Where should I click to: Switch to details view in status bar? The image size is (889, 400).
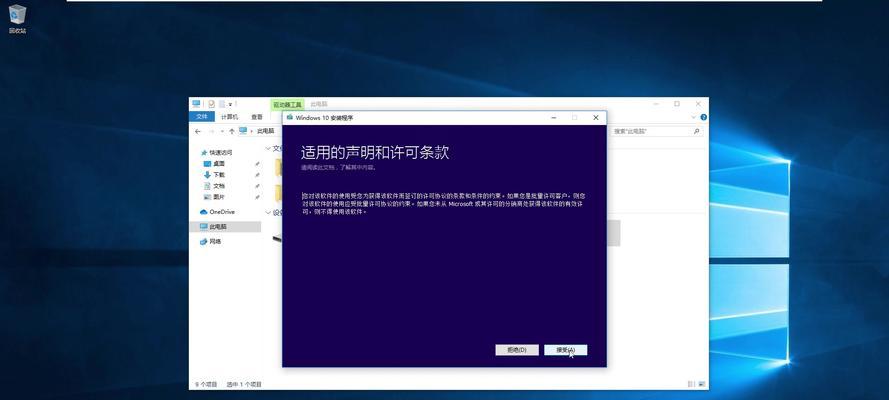[691, 384]
